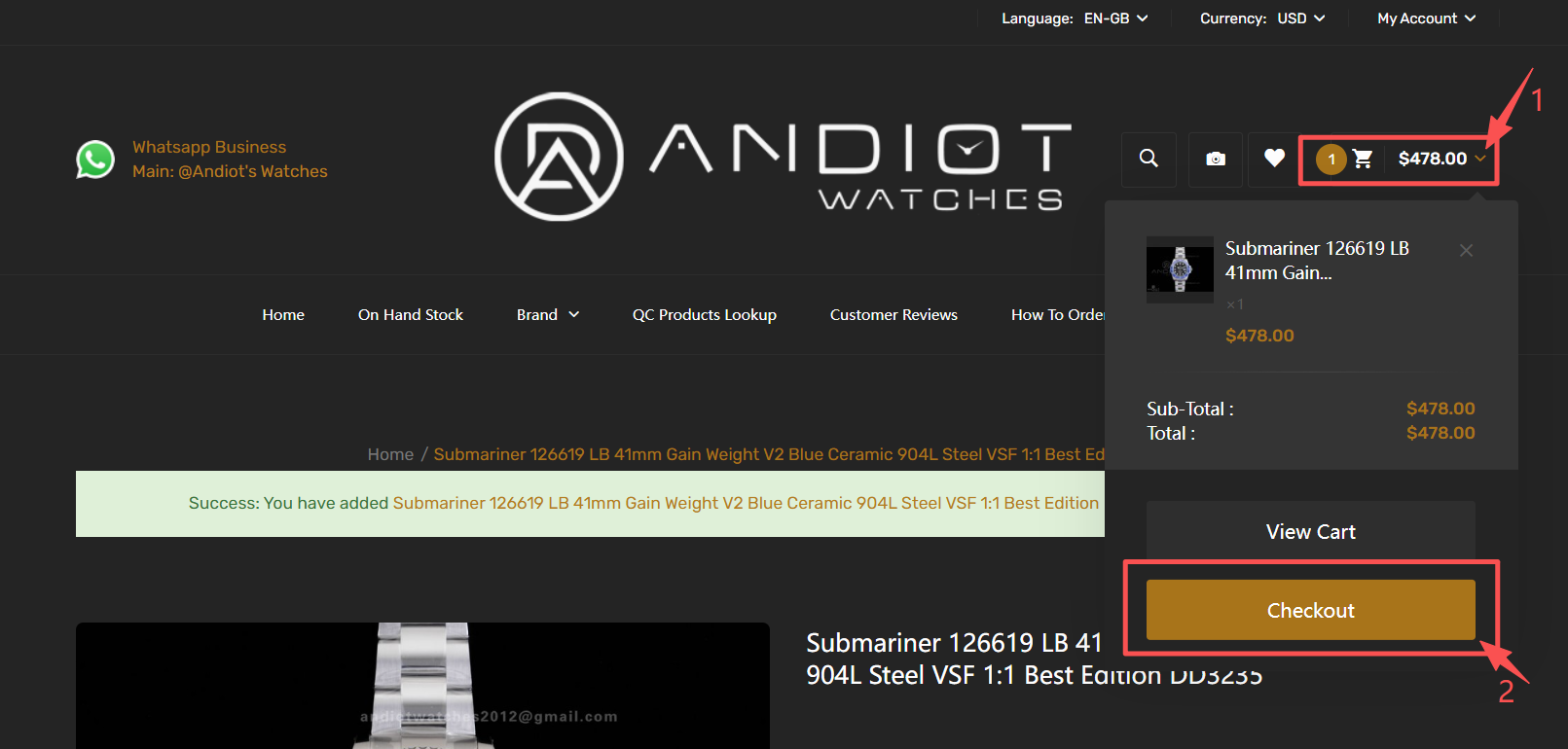
Task: Click the Submariner breadcrumb link
Action: (x=769, y=454)
